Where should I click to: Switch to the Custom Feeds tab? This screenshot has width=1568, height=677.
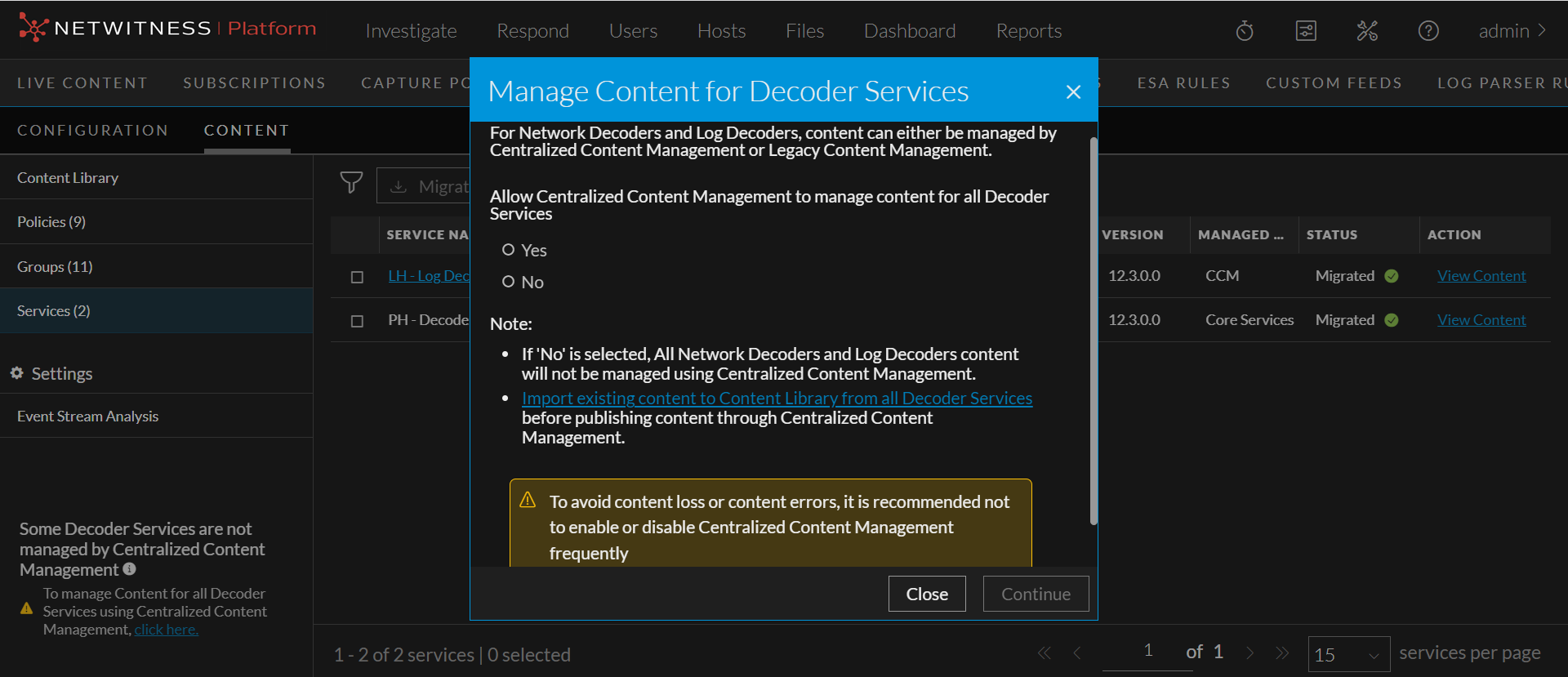pos(1334,83)
